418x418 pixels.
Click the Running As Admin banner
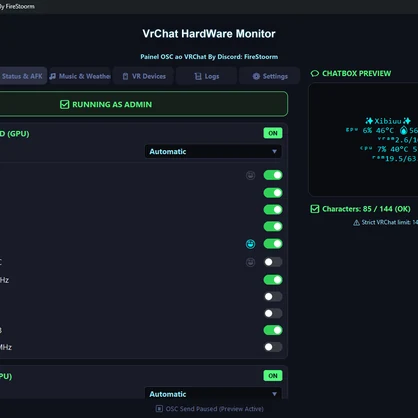point(143,104)
